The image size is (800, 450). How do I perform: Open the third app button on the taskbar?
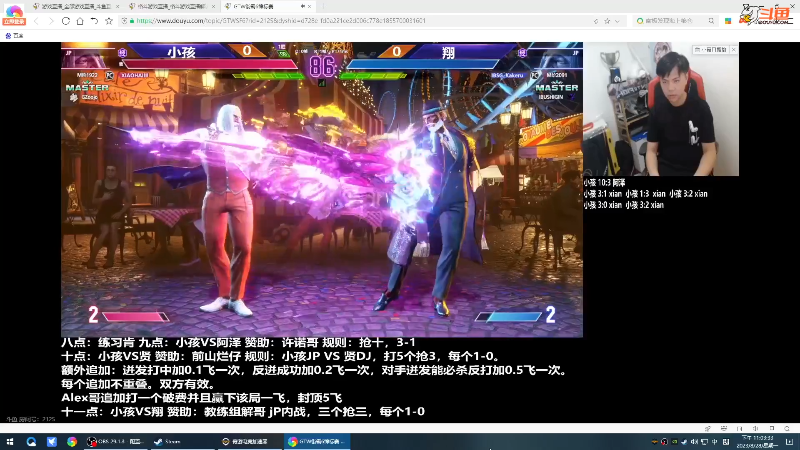point(249,442)
